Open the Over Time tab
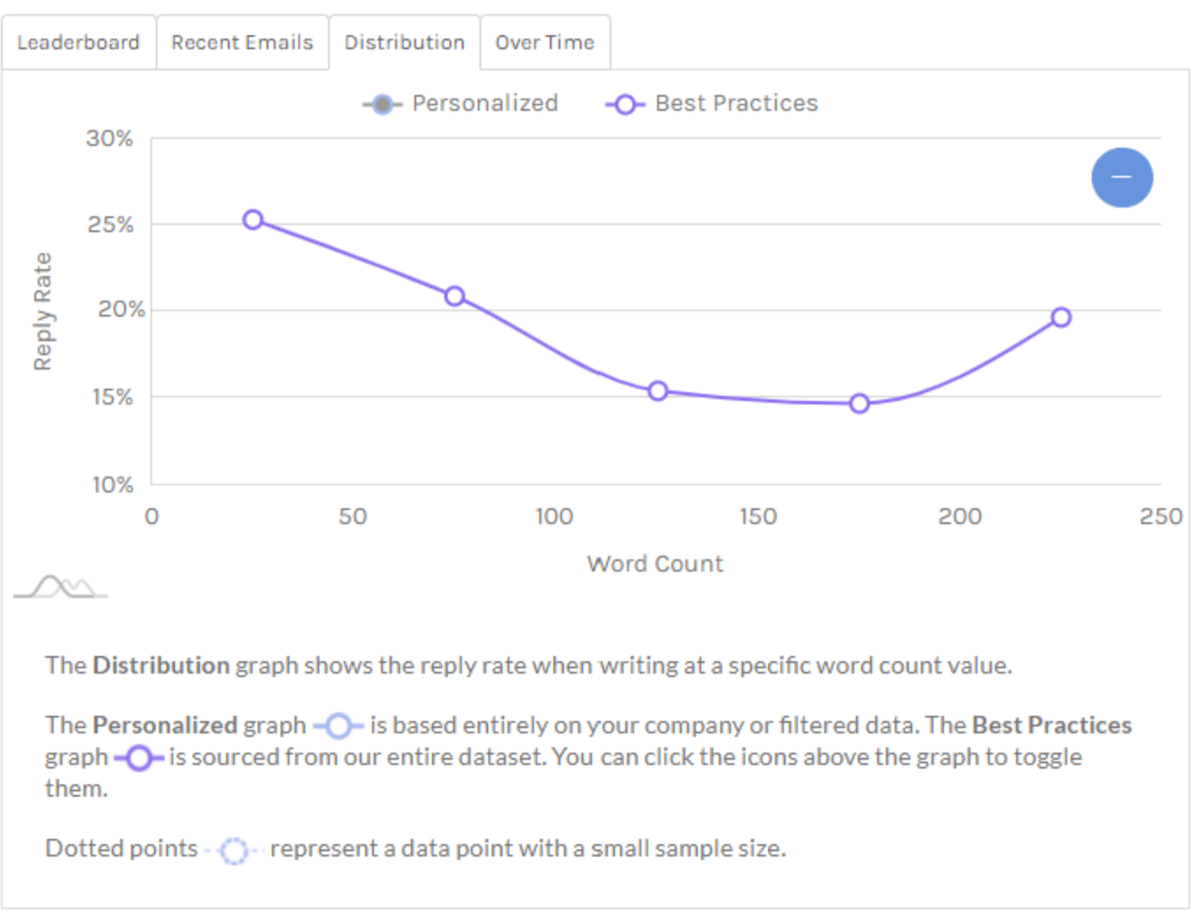Image resolution: width=1200 pixels, height=911 pixels. (545, 42)
